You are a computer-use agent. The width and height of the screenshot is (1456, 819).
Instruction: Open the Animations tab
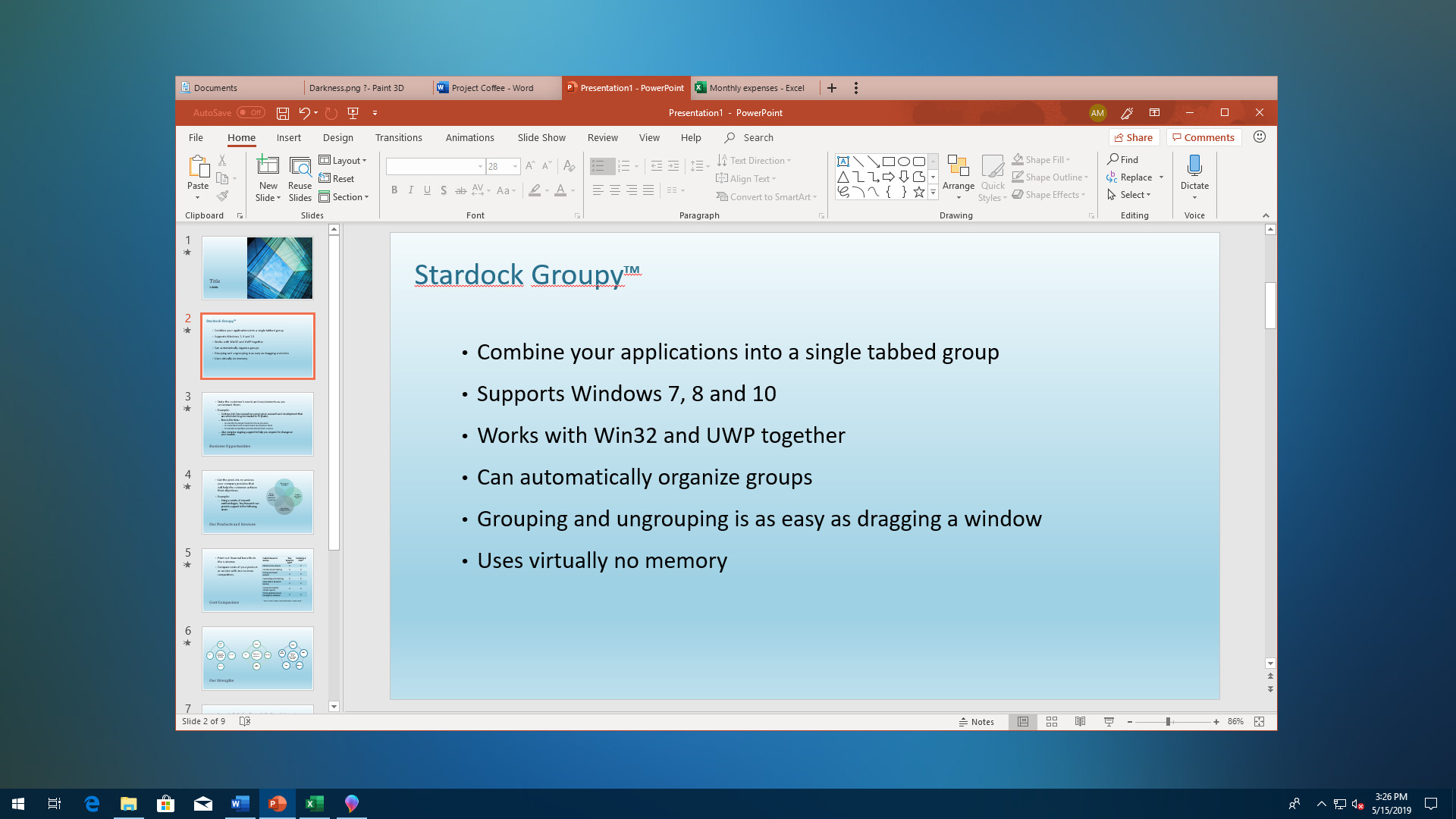469,137
